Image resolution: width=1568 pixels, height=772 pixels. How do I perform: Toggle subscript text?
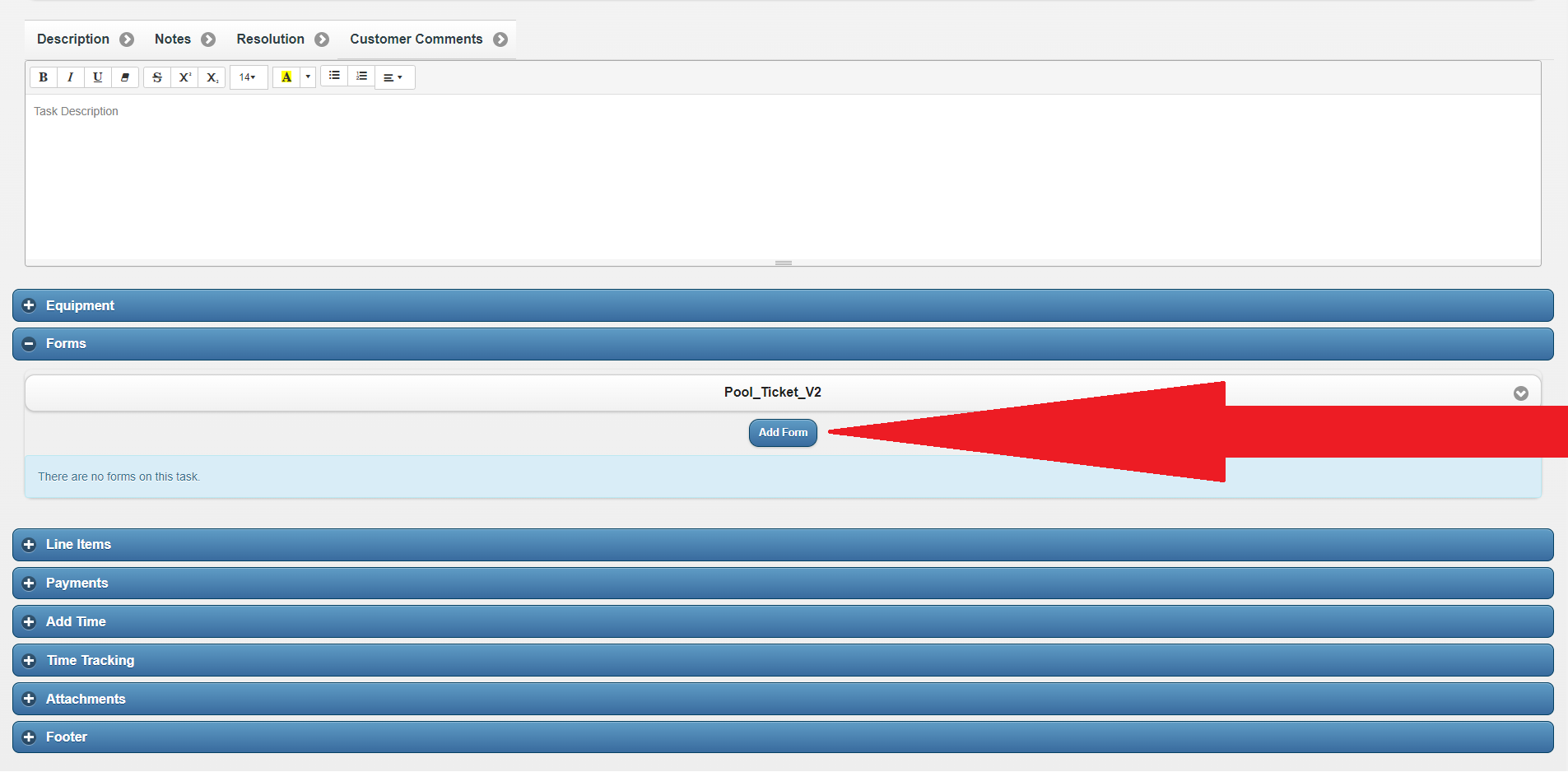click(212, 77)
